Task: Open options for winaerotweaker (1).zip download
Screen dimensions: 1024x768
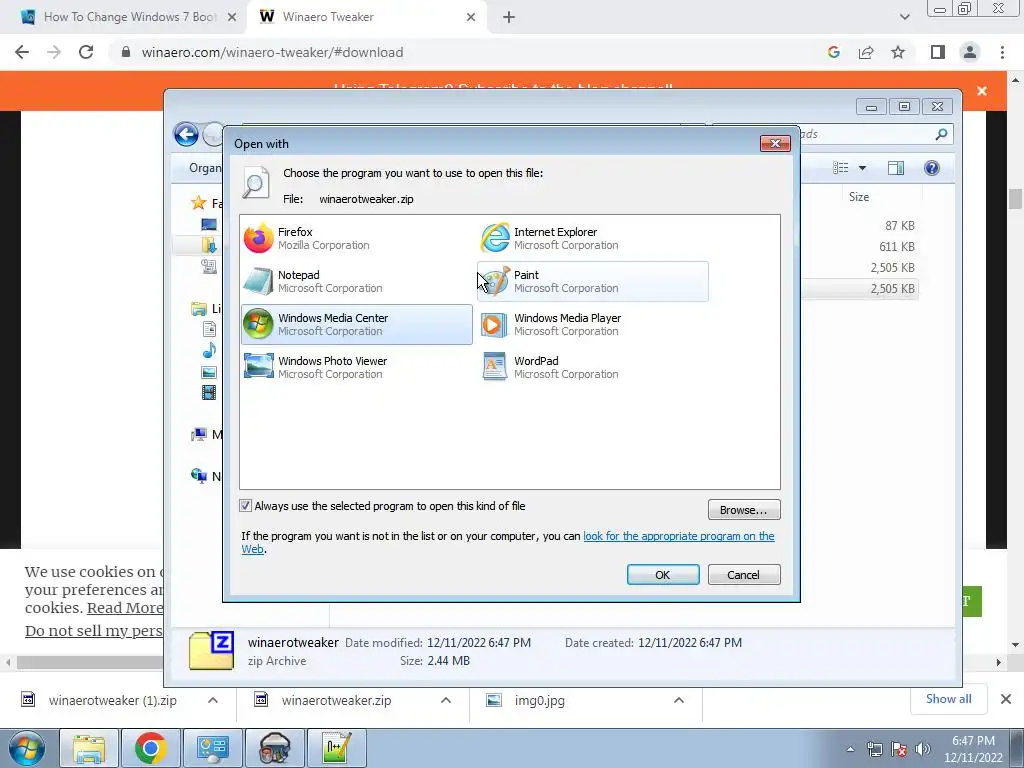Action: coord(213,700)
